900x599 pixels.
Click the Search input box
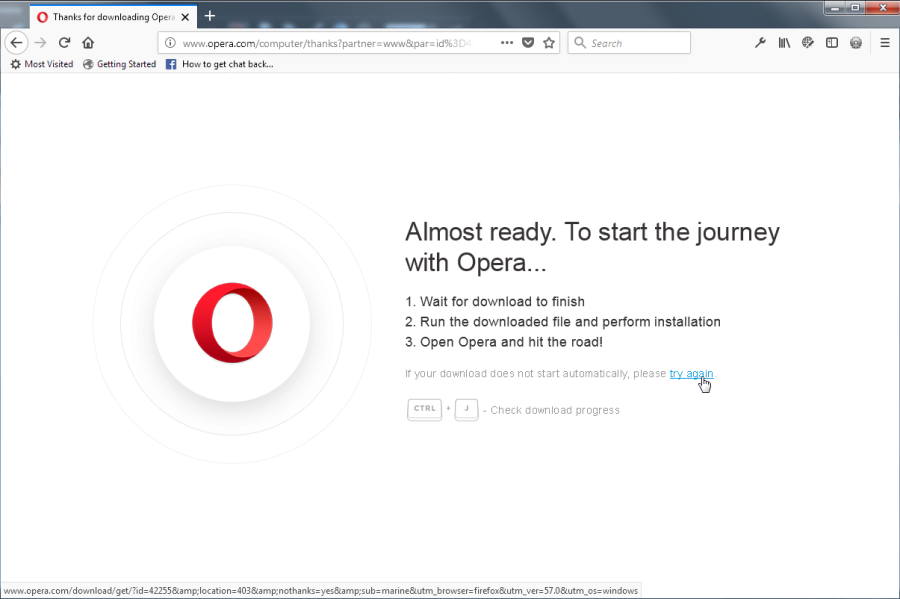[x=629, y=43]
